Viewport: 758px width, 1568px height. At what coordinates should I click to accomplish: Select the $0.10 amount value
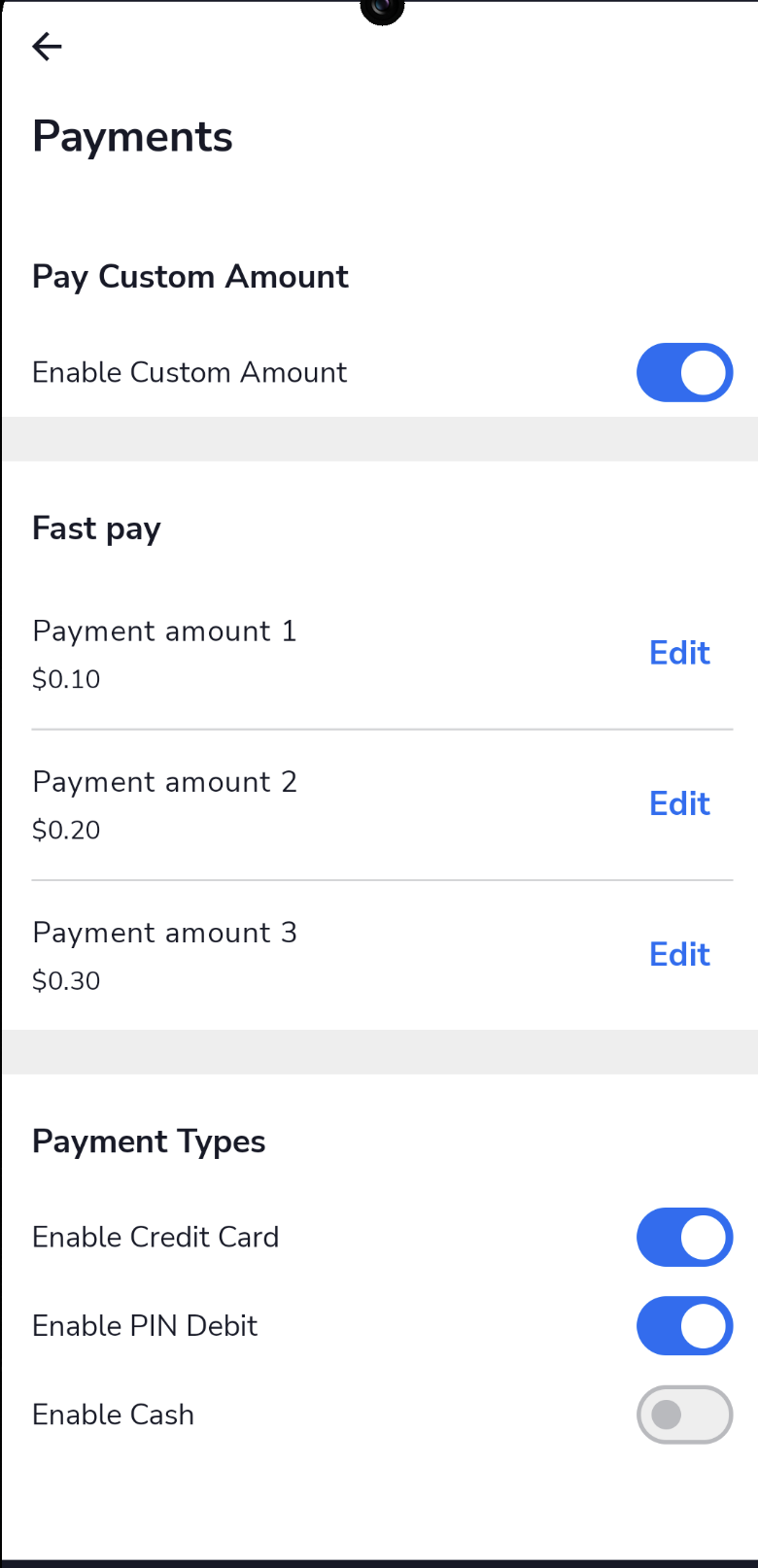click(x=66, y=679)
